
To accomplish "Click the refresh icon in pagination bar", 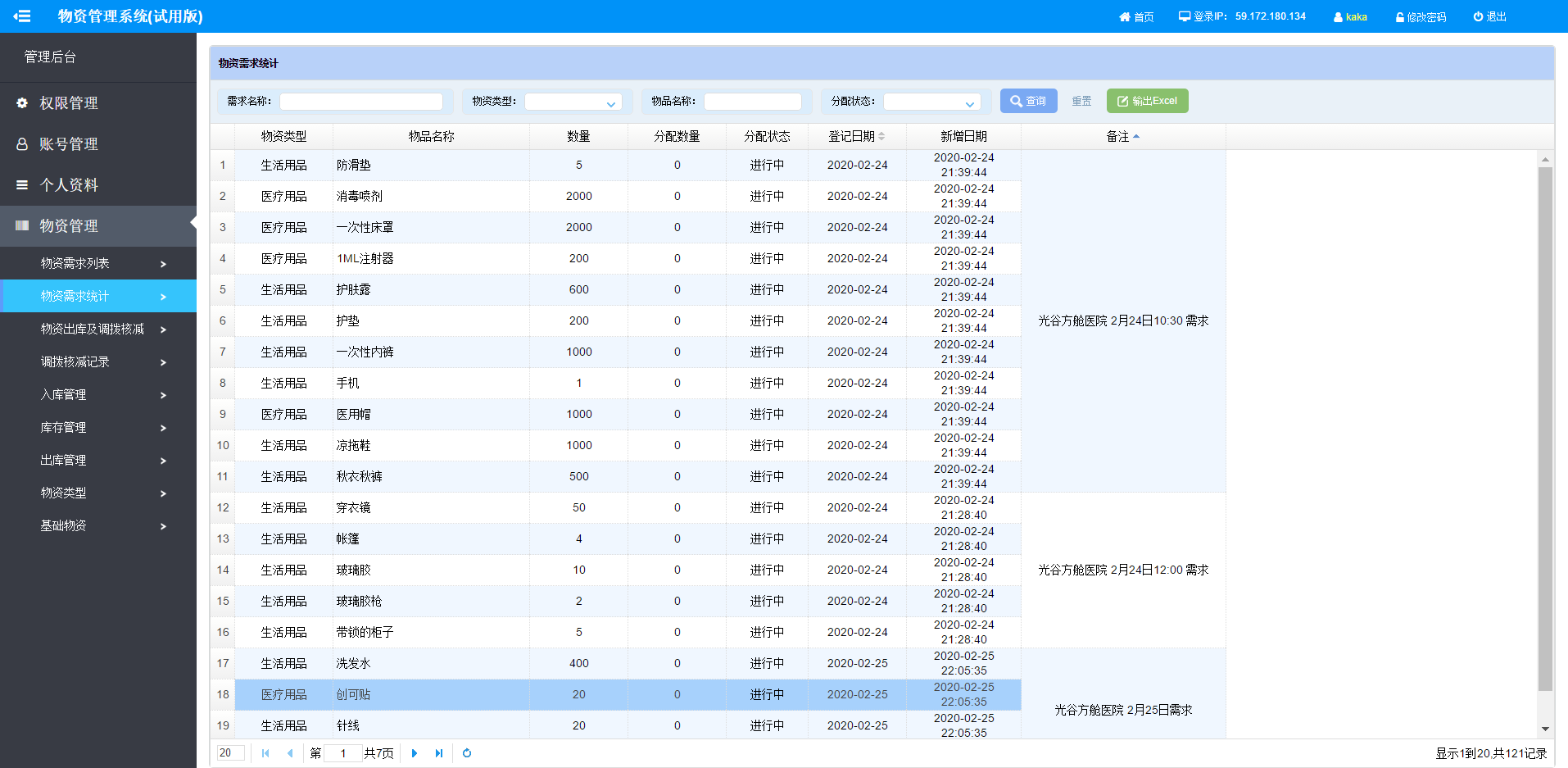I will click(x=467, y=753).
